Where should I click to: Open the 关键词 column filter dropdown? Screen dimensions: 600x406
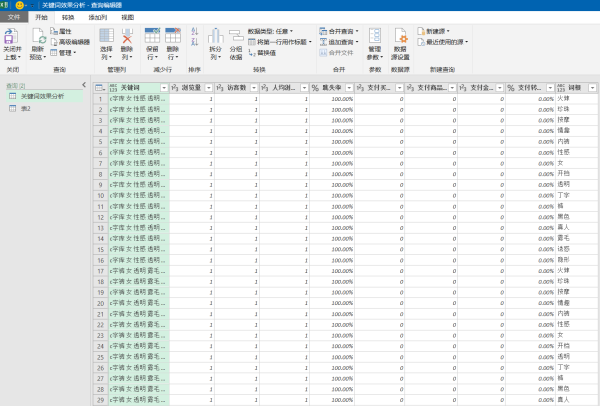point(164,88)
